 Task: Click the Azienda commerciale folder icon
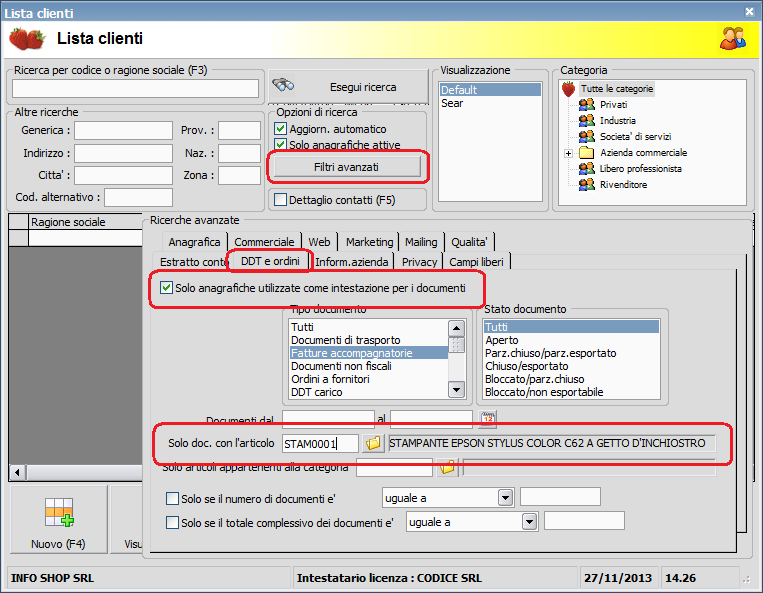pos(587,153)
